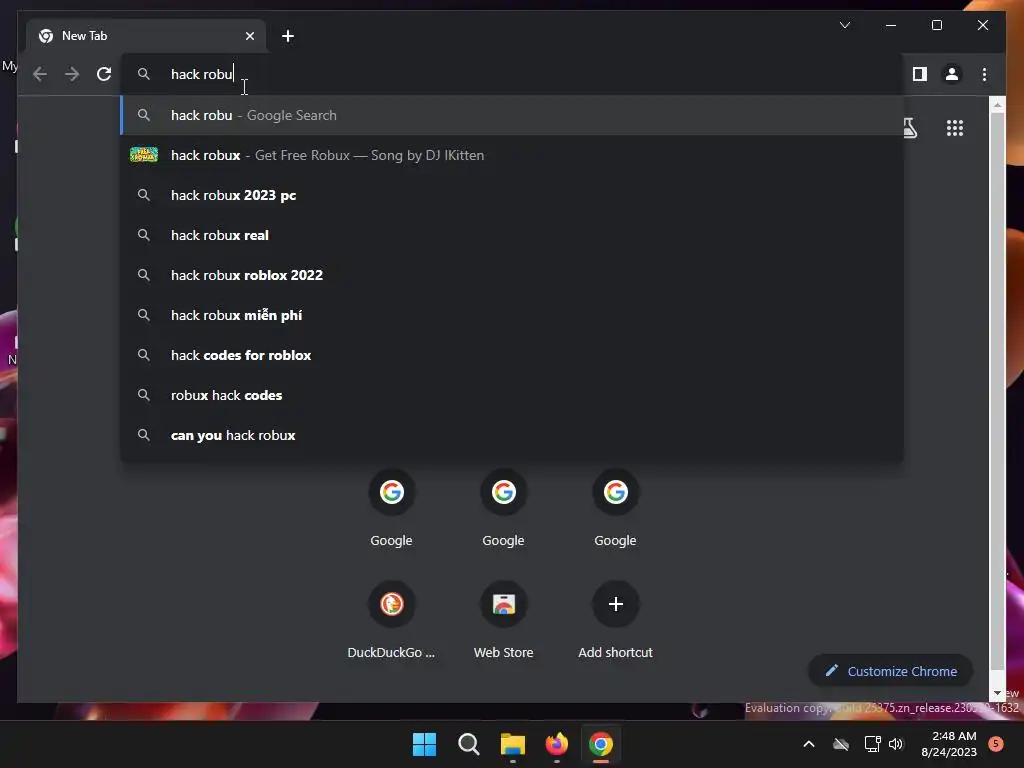This screenshot has width=1024, height=768.
Task: Show hidden system tray icons
Action: [808, 744]
